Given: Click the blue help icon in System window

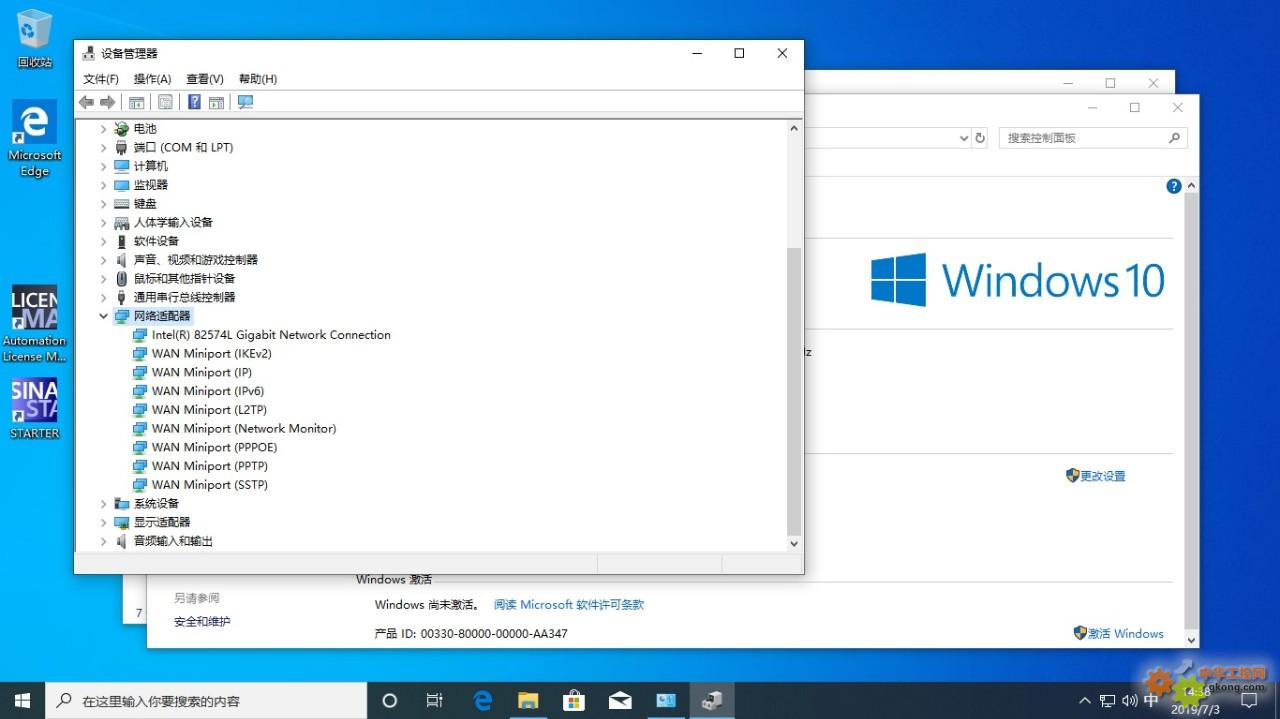Looking at the screenshot, I should pos(1174,186).
